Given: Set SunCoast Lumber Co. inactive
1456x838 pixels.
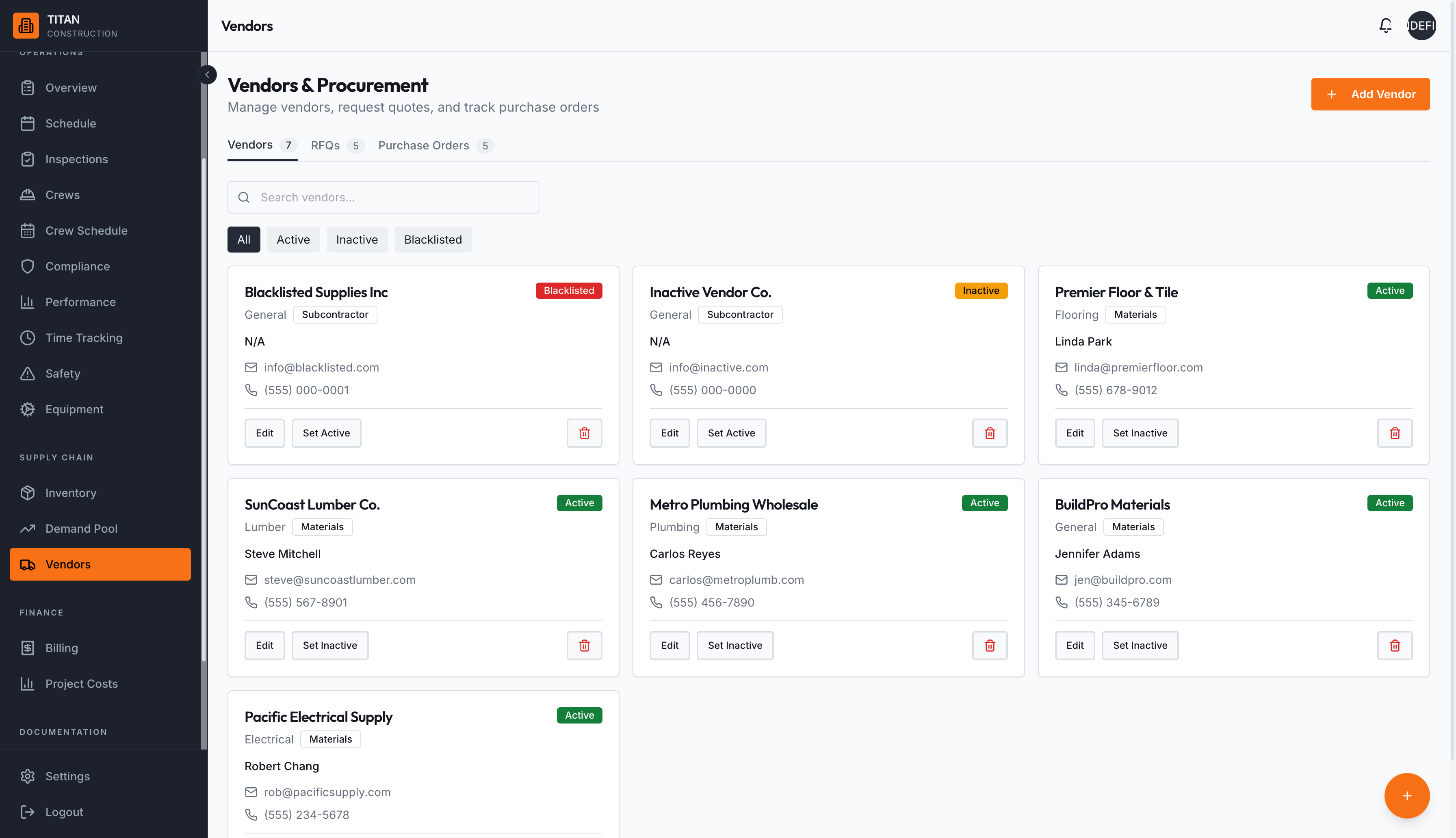Looking at the screenshot, I should 330,645.
